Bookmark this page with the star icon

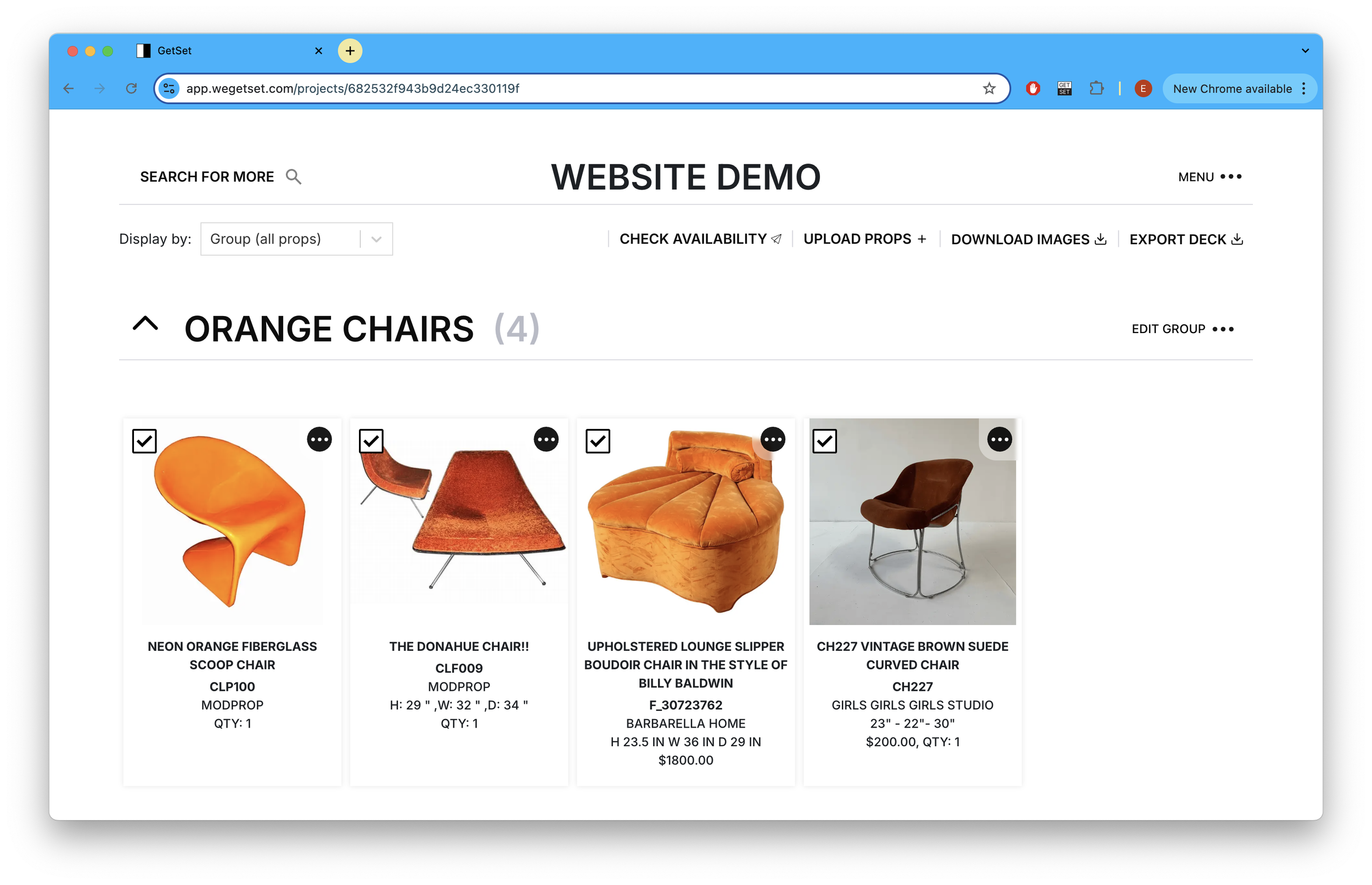click(x=988, y=88)
